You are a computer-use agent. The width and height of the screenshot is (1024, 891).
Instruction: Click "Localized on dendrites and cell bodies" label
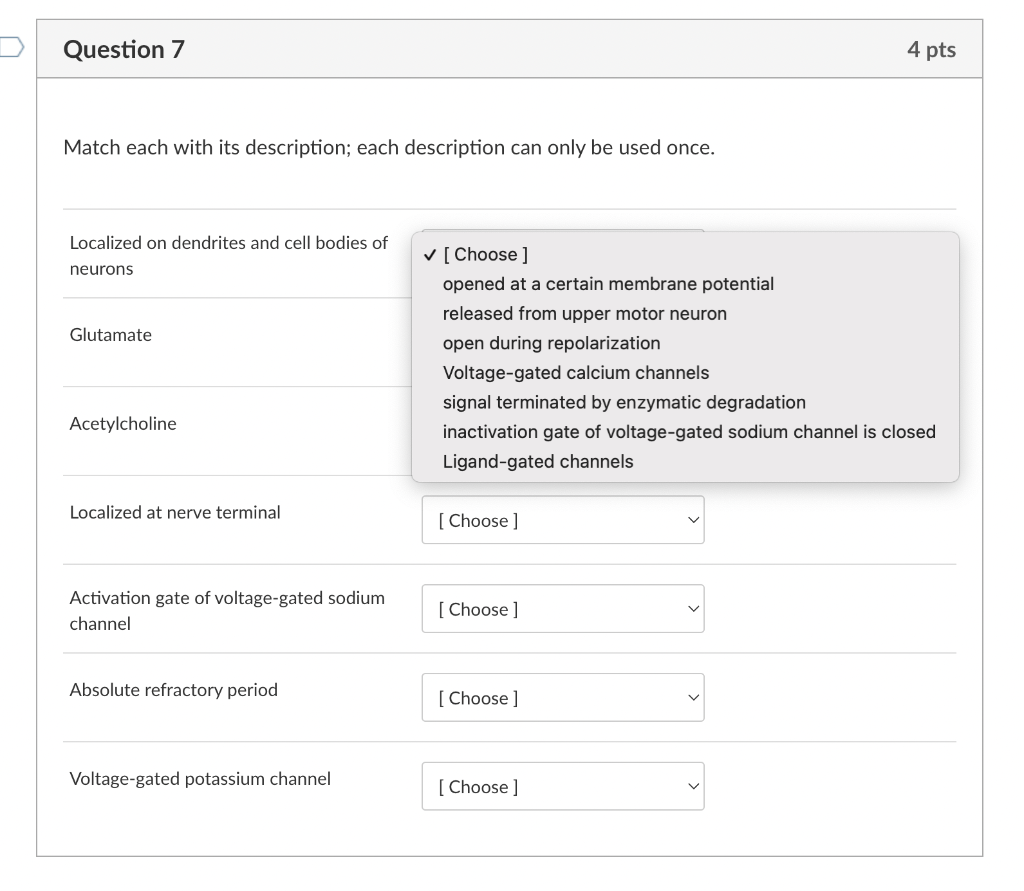point(229,255)
